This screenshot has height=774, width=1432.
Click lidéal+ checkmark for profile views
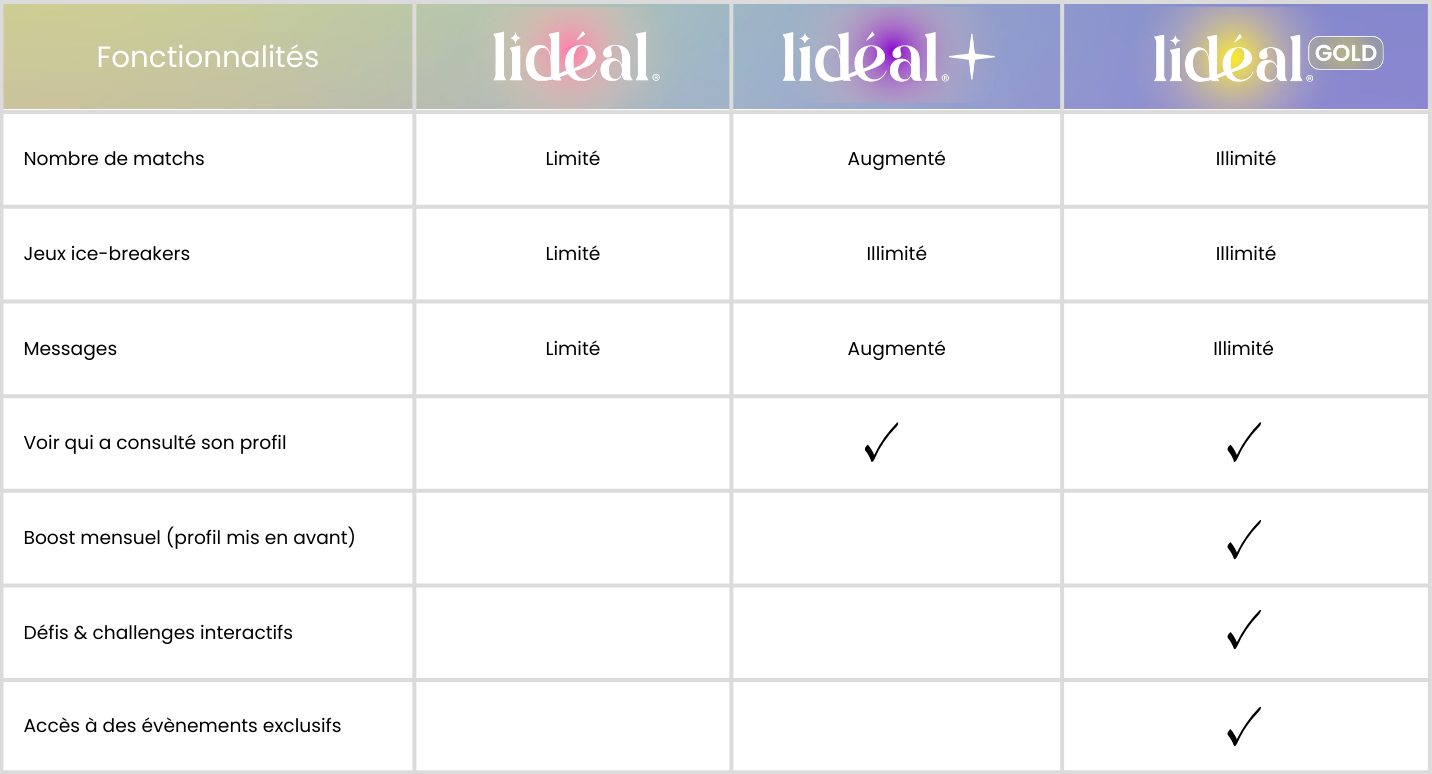click(881, 442)
